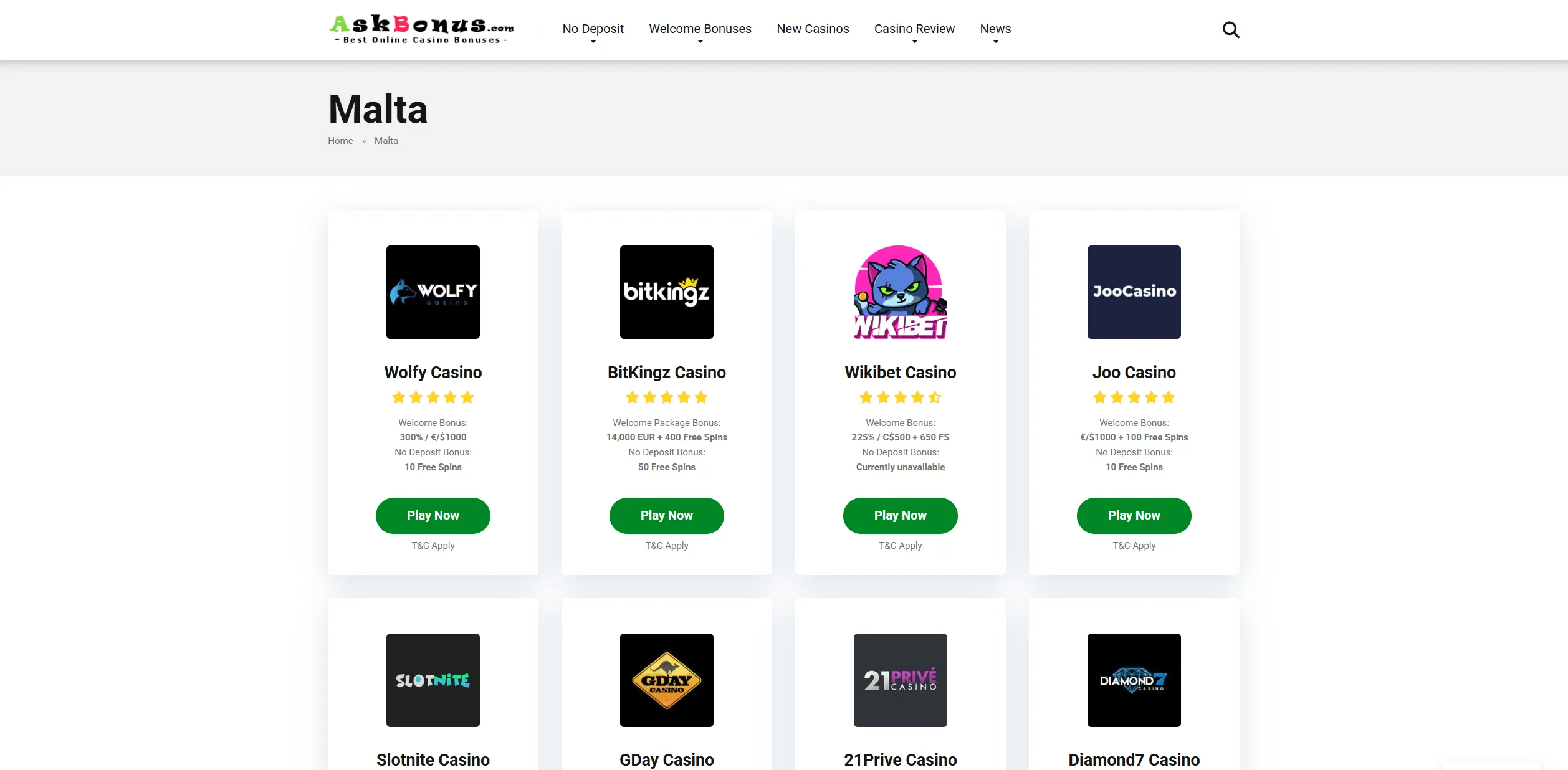The height and width of the screenshot is (770, 1568).
Task: Open the Joo Casino title link
Action: tap(1134, 373)
